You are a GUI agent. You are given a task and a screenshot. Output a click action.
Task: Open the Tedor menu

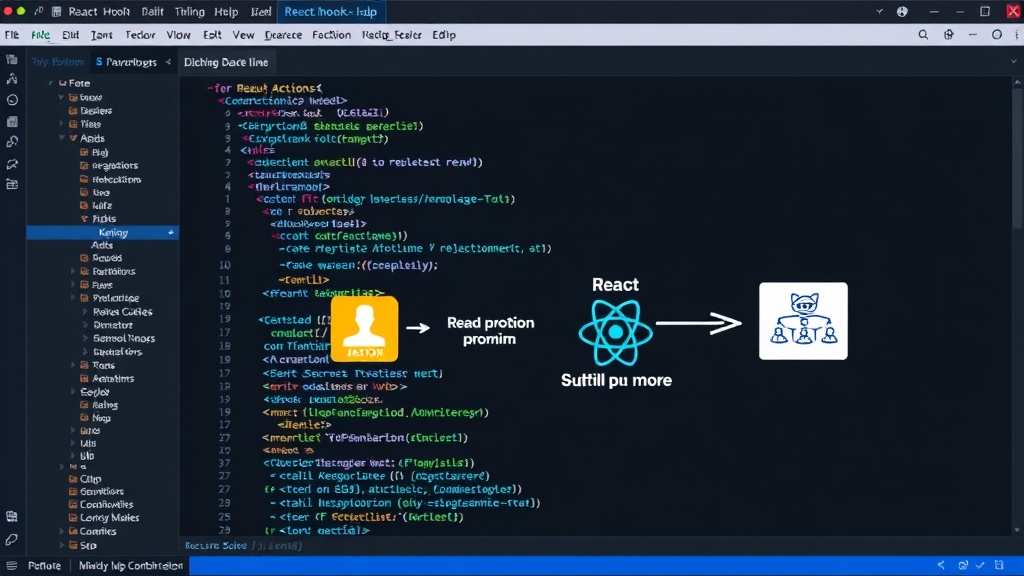140,35
